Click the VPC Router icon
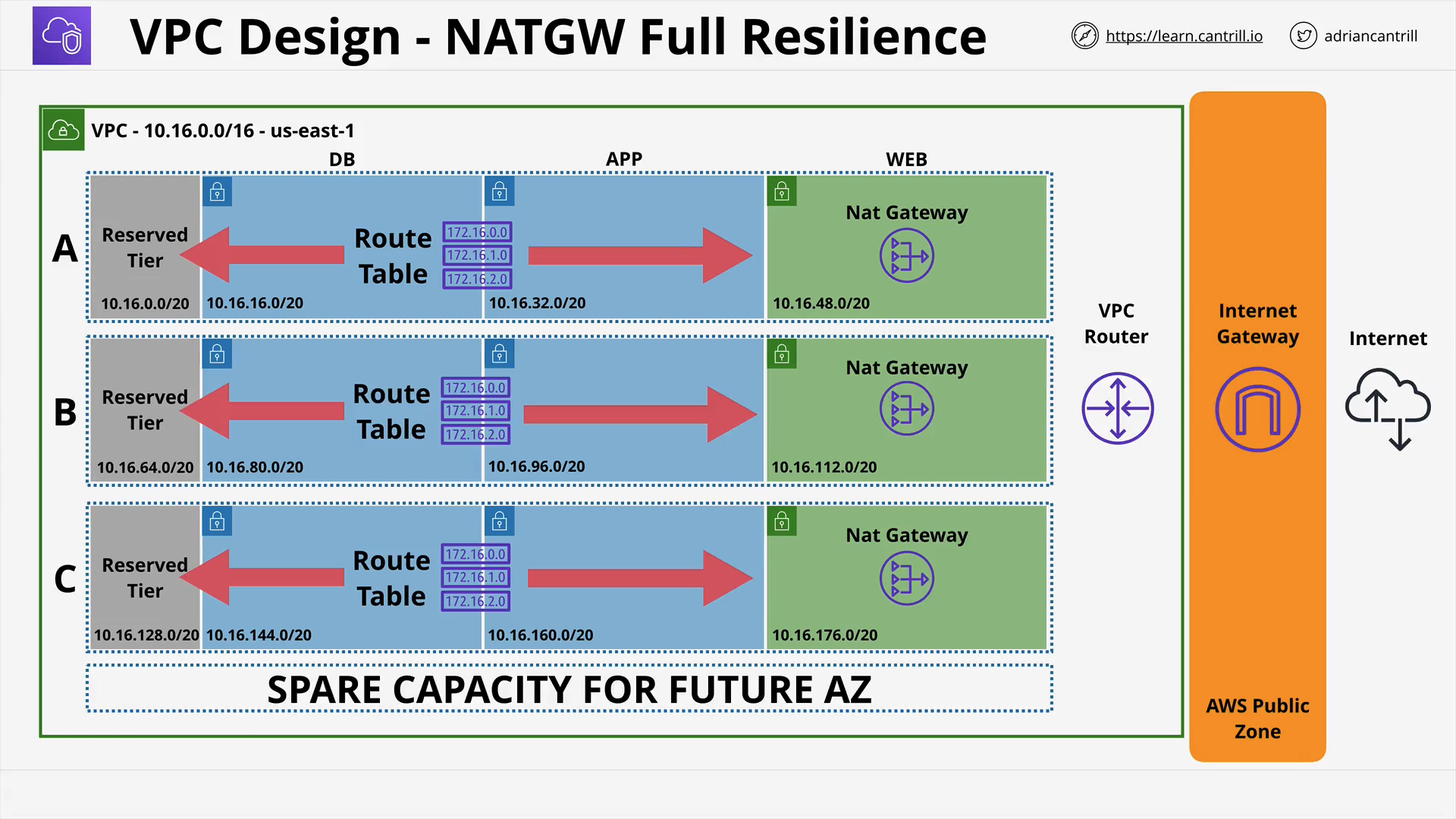 [1117, 408]
